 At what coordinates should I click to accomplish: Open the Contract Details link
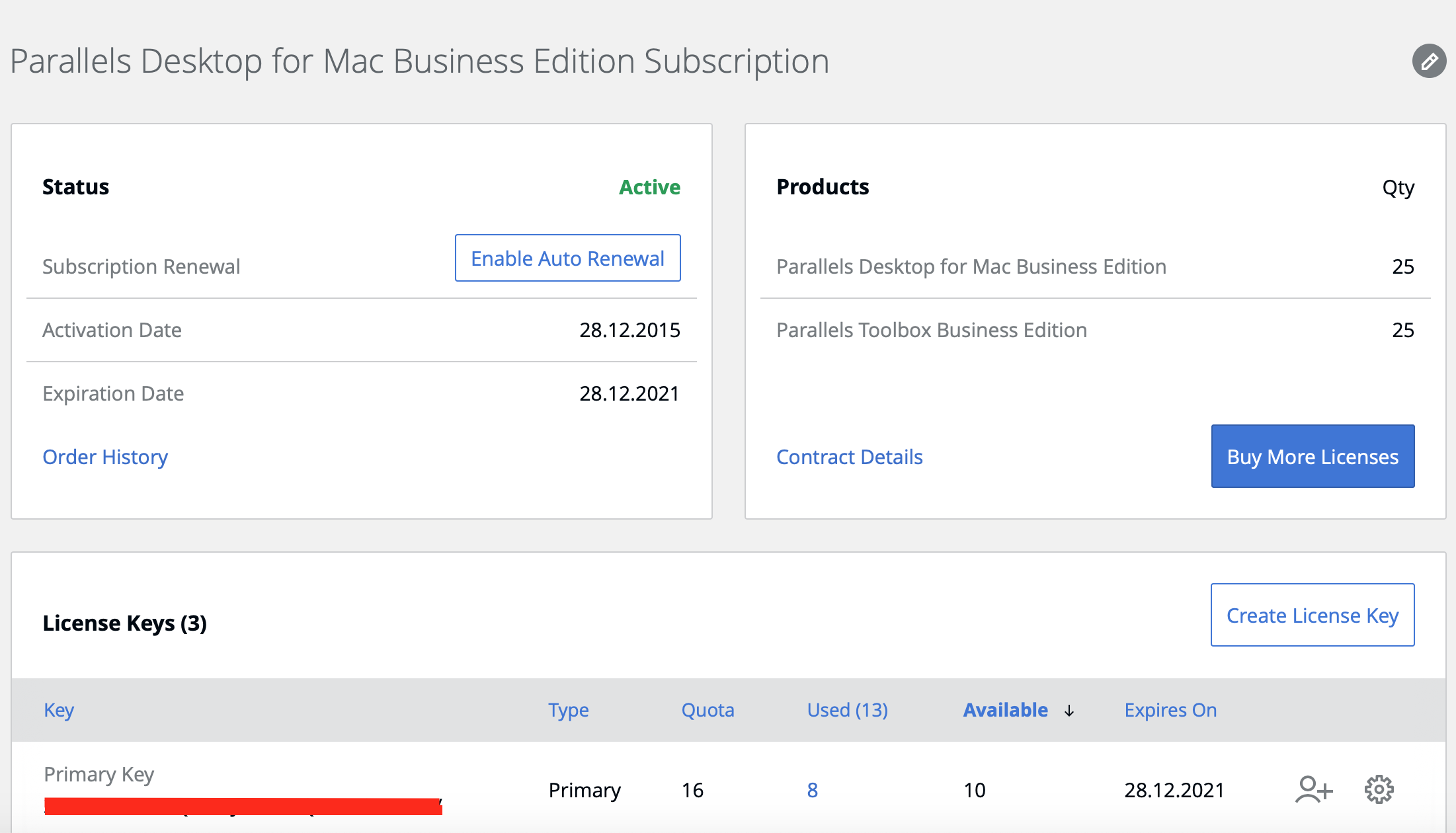pos(849,457)
